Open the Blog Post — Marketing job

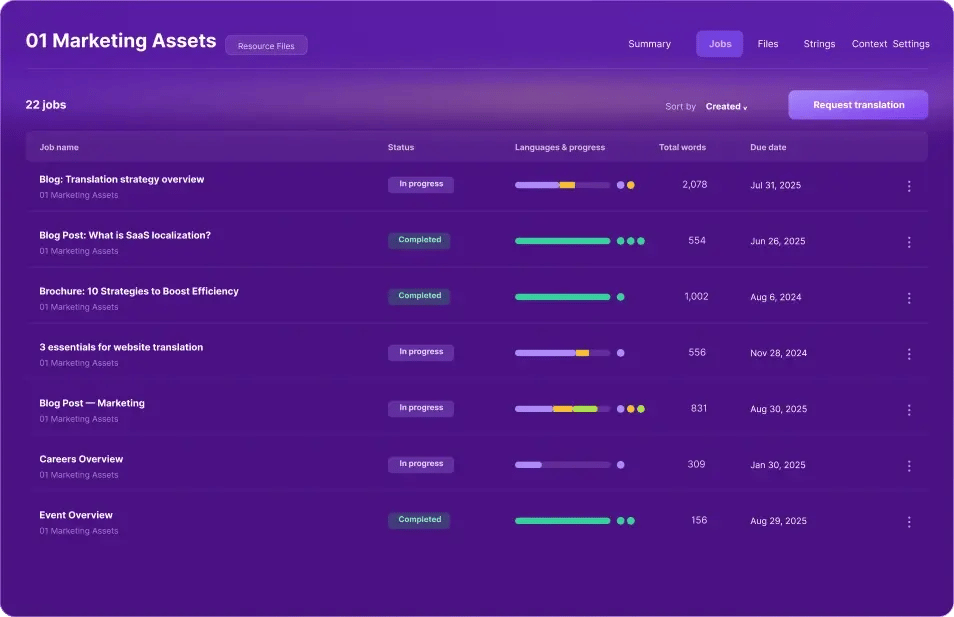tap(92, 403)
